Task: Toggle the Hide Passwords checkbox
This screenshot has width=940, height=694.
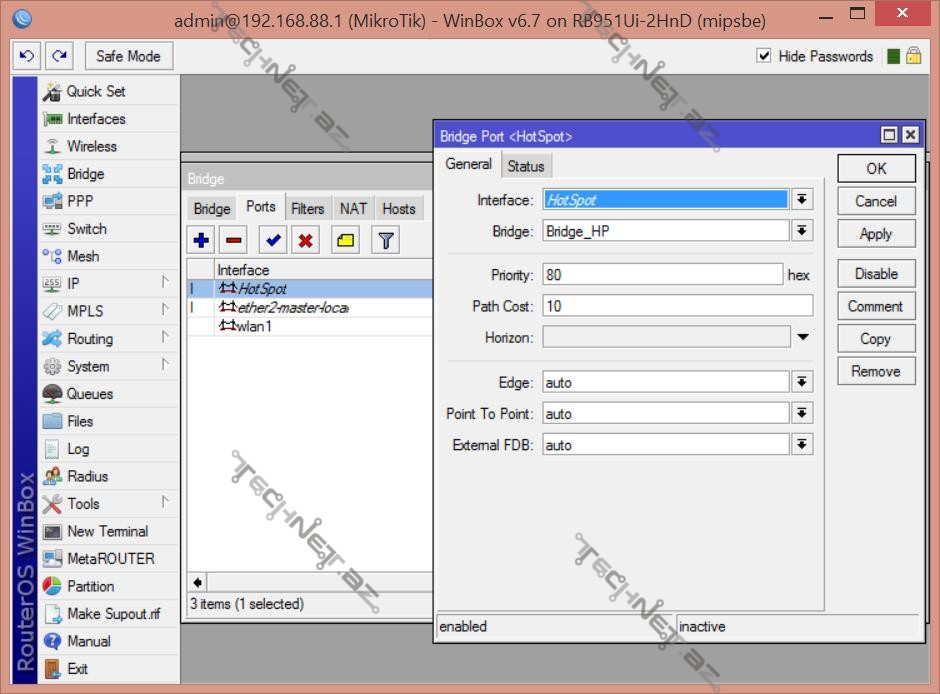Action: tap(765, 56)
